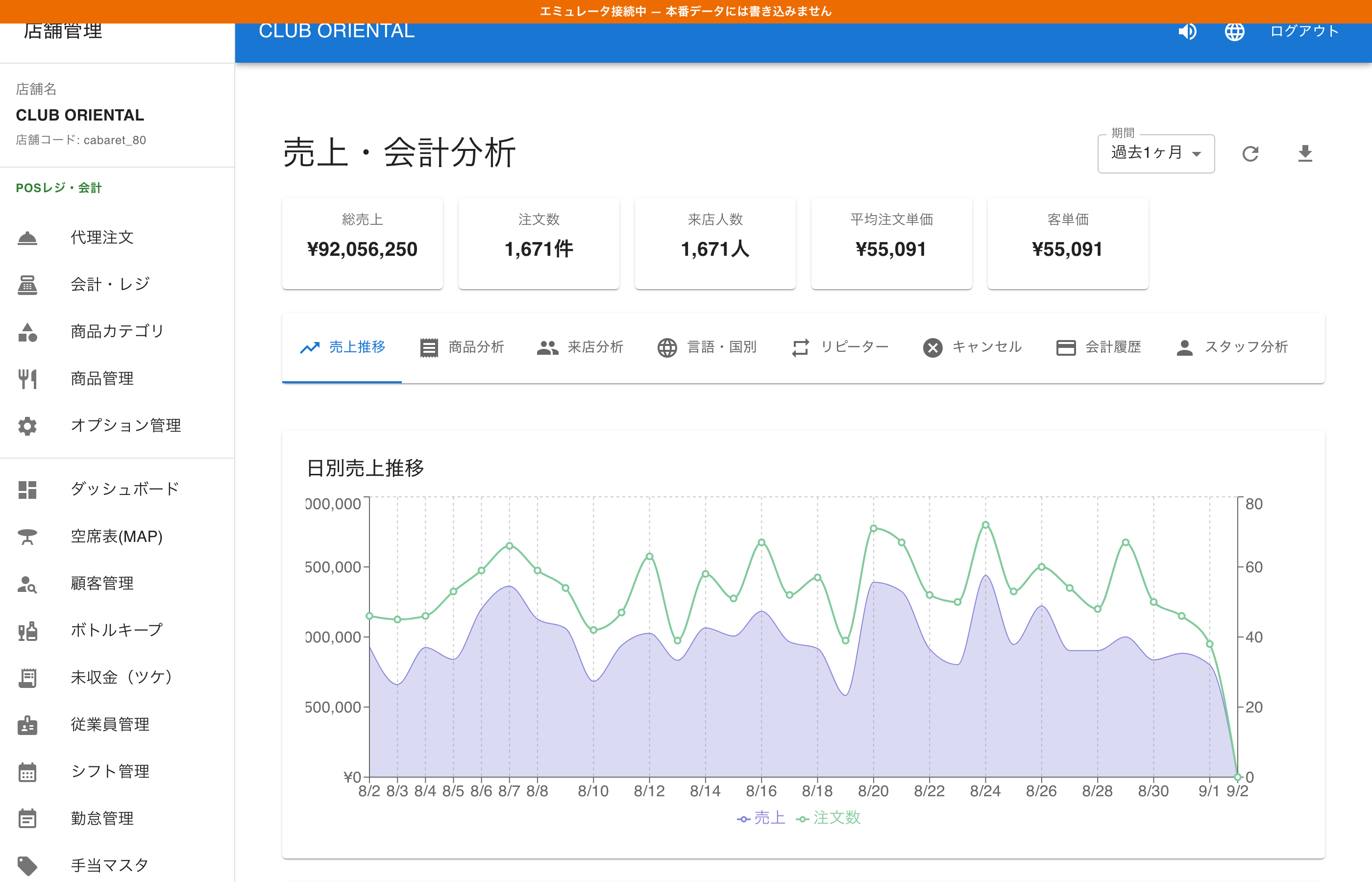Open 商品カテゴリ sidebar entry

[x=117, y=332]
